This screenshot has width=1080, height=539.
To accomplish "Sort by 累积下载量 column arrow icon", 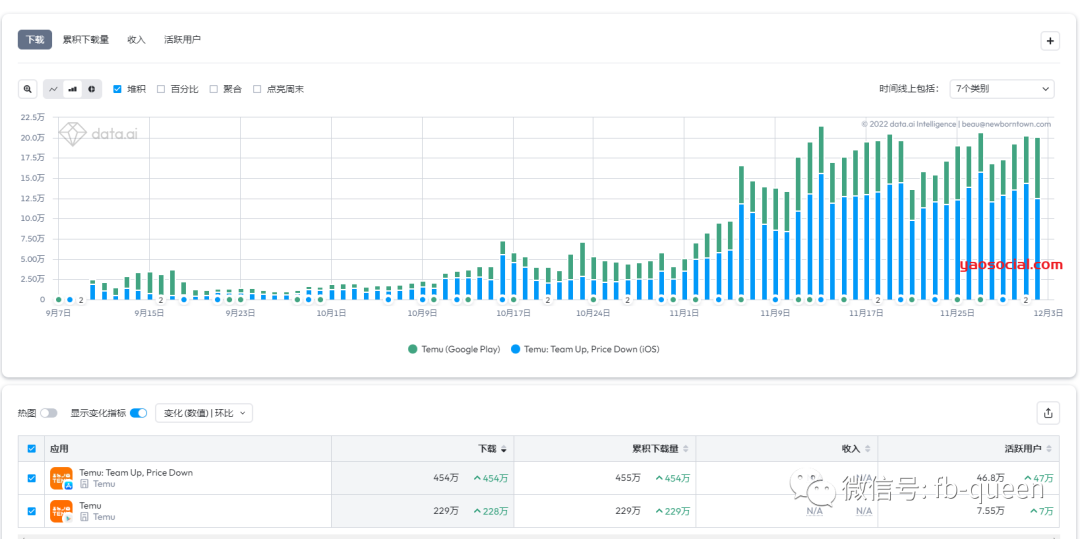I will [x=685, y=449].
